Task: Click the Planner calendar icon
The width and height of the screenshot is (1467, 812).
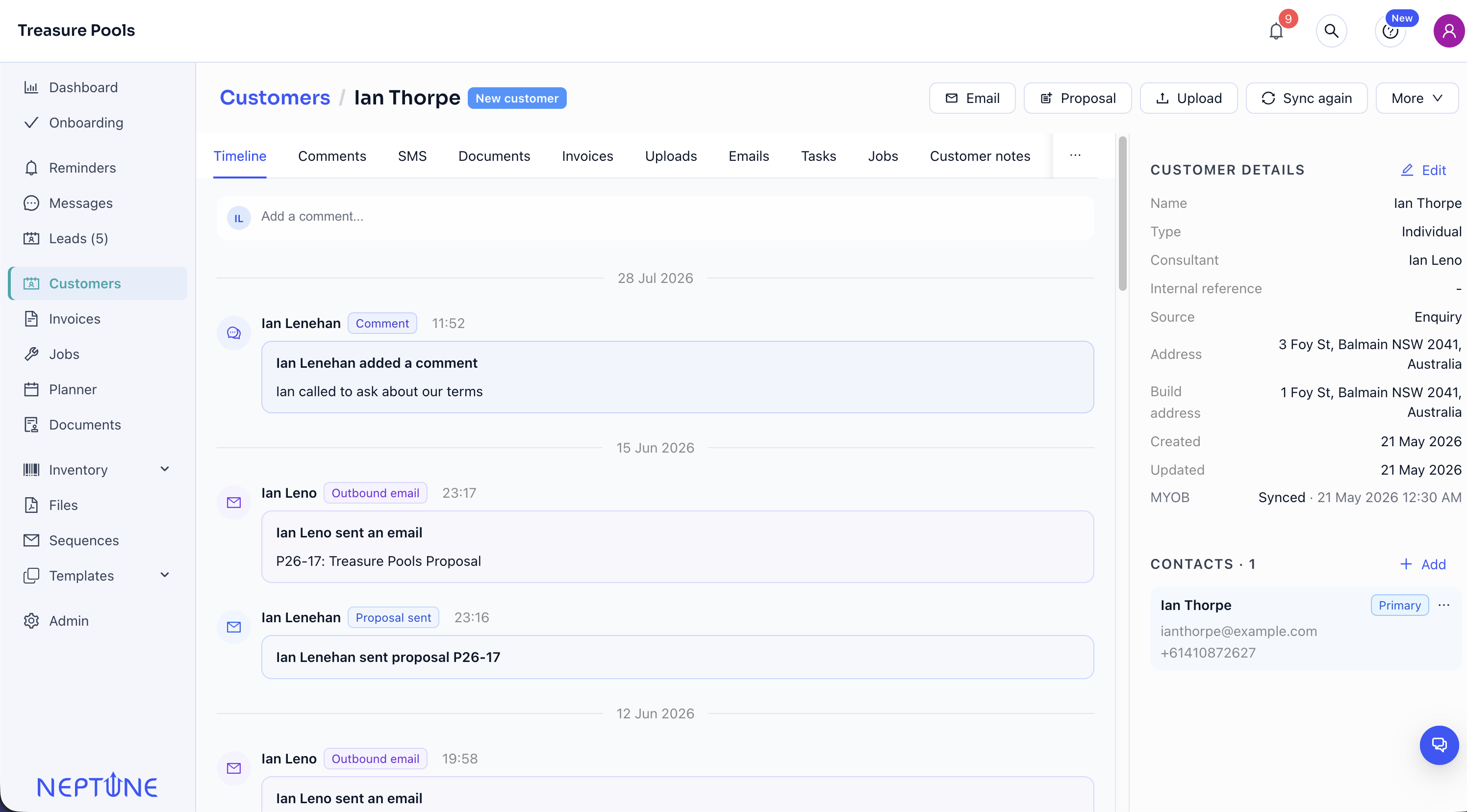Action: coord(31,389)
